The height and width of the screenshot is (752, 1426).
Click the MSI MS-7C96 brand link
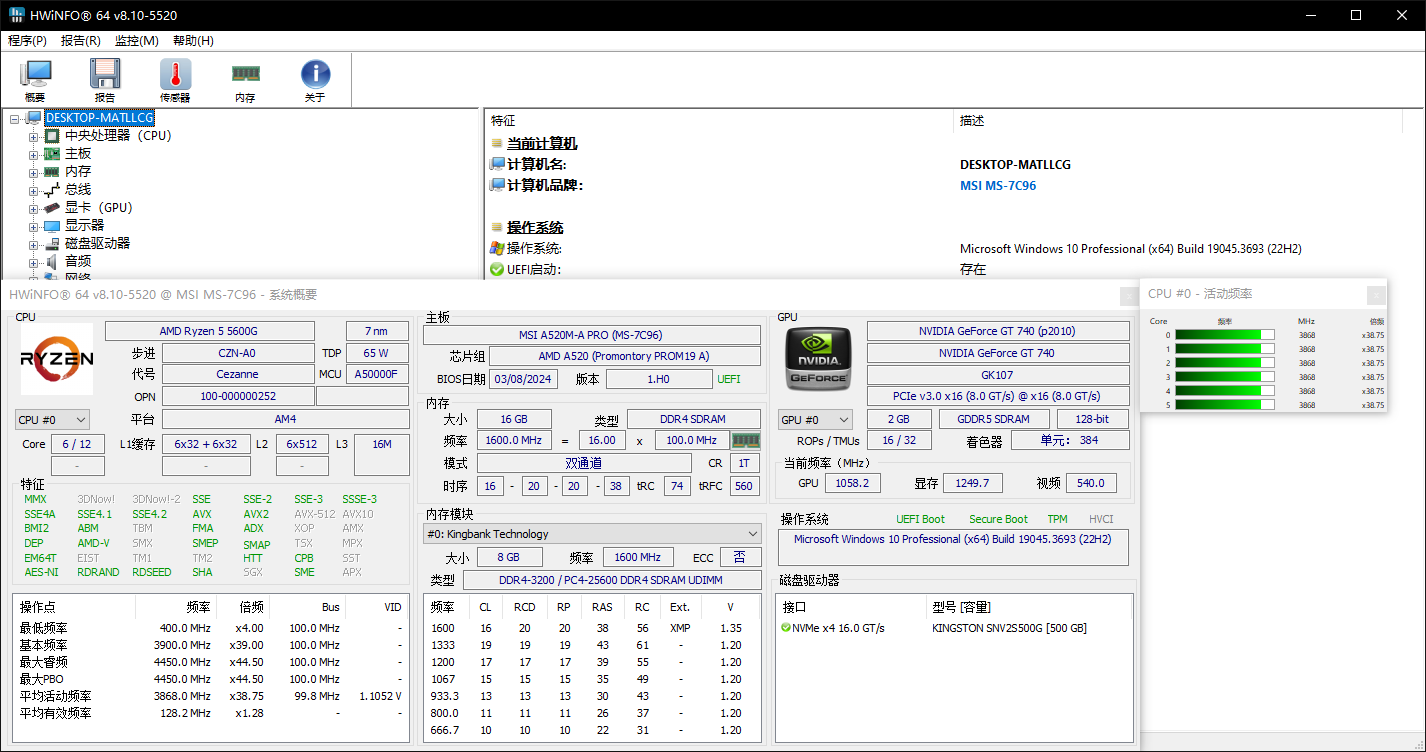pos(997,186)
